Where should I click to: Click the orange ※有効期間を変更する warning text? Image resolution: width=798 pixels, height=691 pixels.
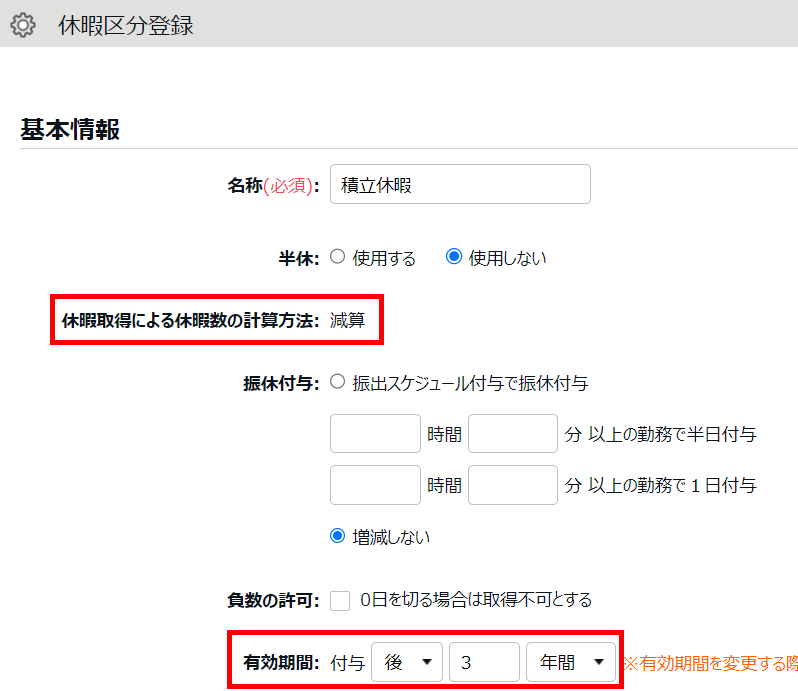(710, 663)
